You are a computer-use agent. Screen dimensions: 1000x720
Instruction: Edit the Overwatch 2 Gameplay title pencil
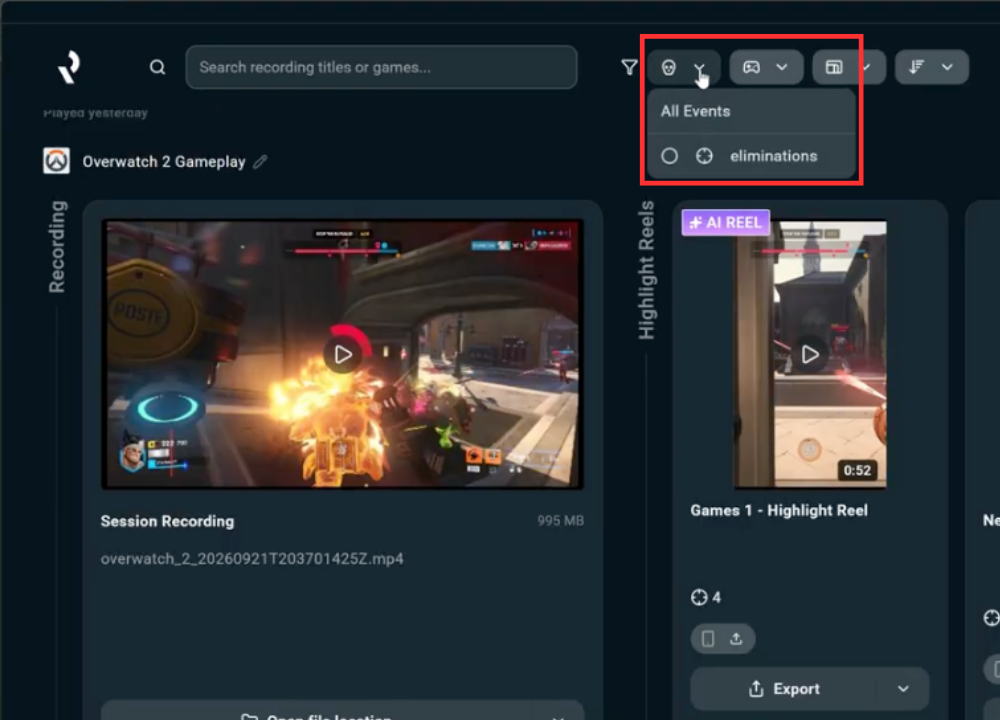pos(260,162)
